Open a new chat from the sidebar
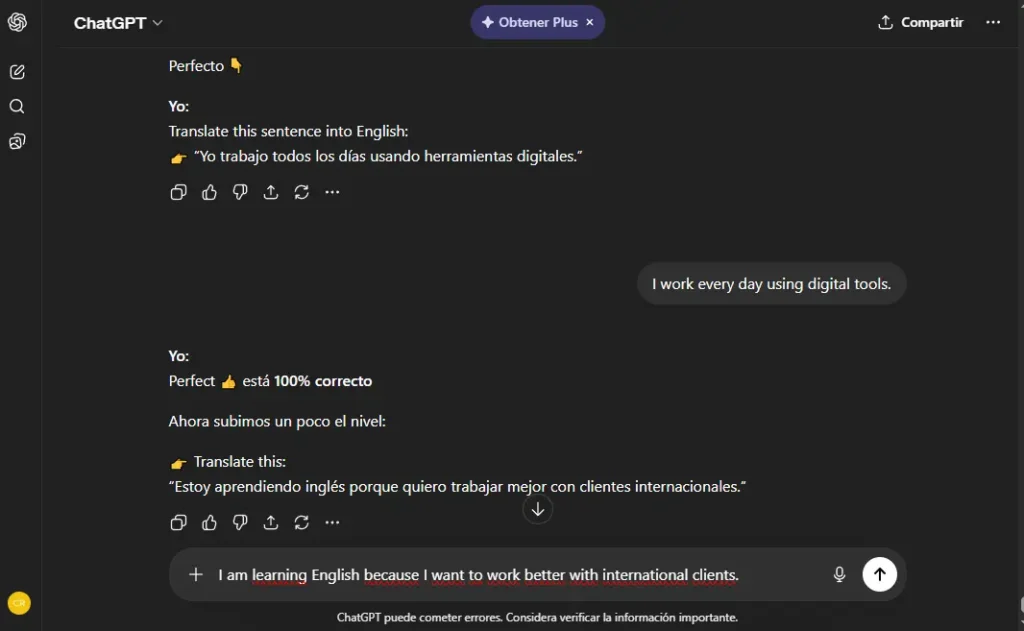Screen dimensions: 1024x631 [x=16, y=71]
